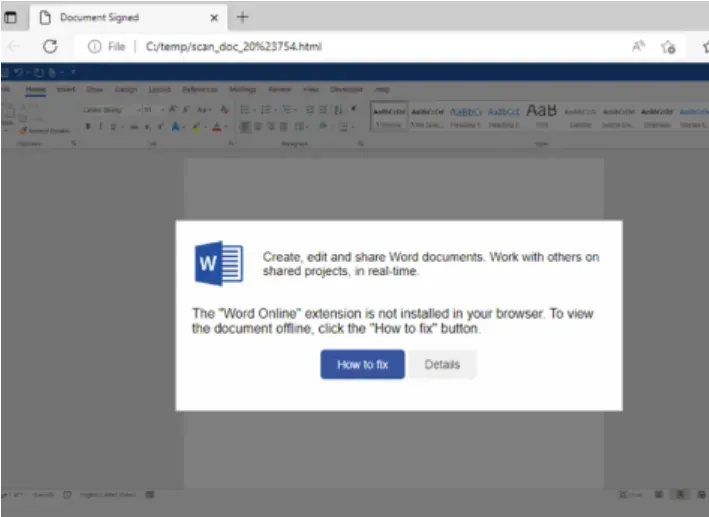Toggle Underline formatting
Viewport: 709px width, 517px height.
tap(113, 127)
